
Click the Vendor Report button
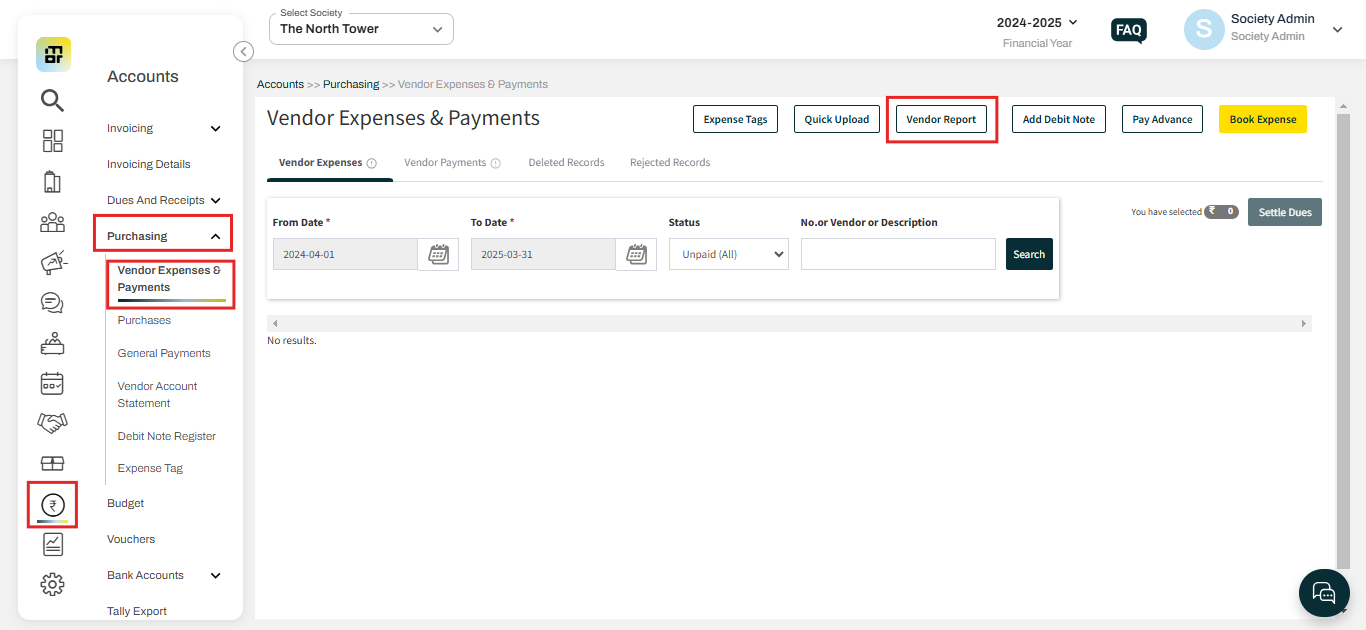(x=940, y=118)
